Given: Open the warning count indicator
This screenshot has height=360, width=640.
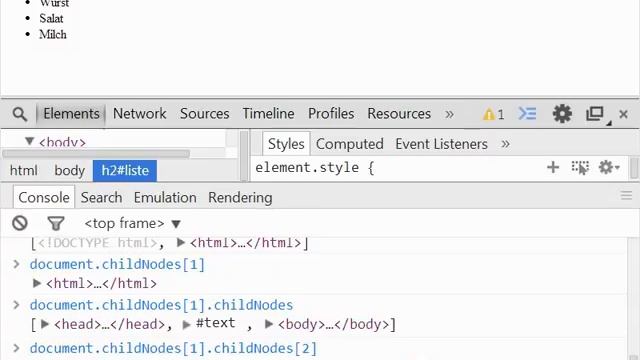Looking at the screenshot, I should point(493,114).
